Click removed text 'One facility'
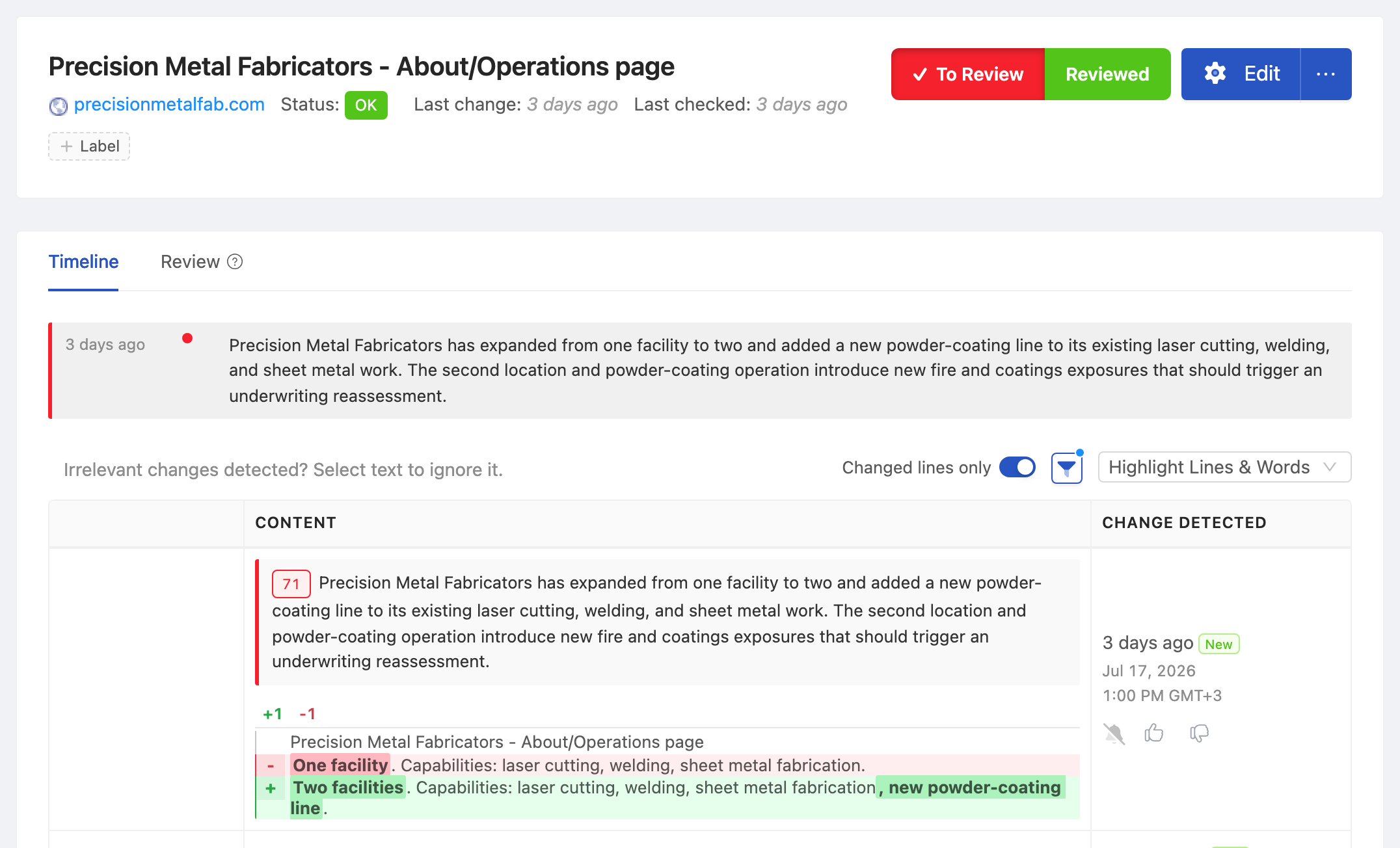Viewport: 1400px width, 848px height. click(340, 765)
